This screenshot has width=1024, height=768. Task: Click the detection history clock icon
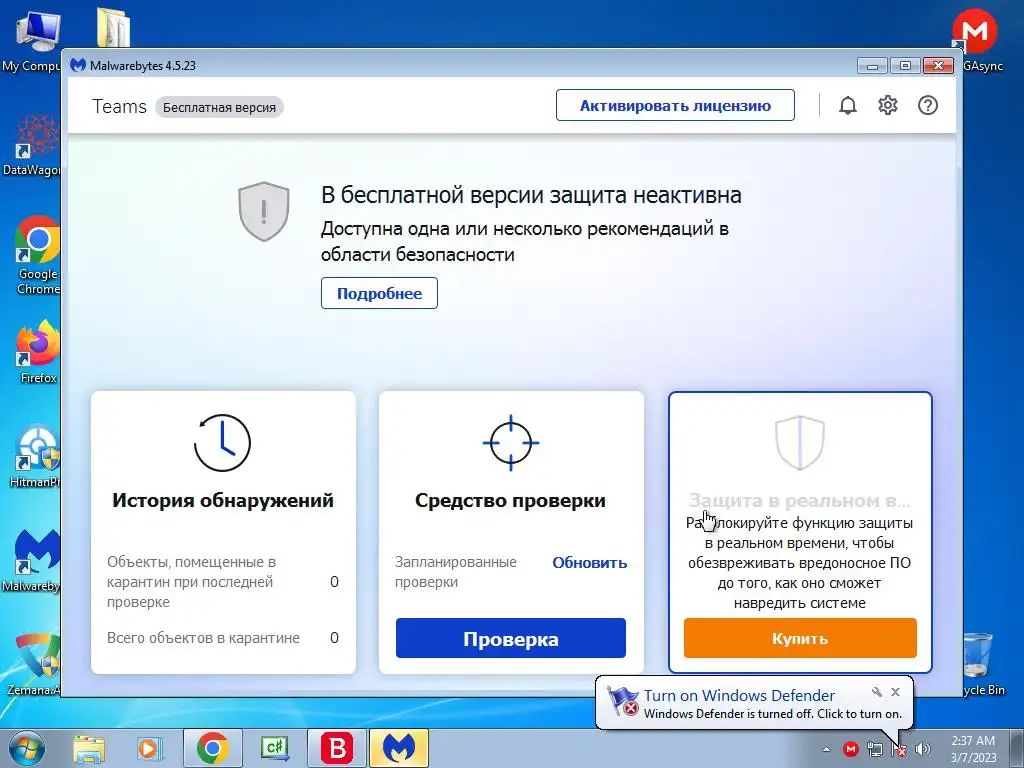pyautogui.click(x=223, y=443)
